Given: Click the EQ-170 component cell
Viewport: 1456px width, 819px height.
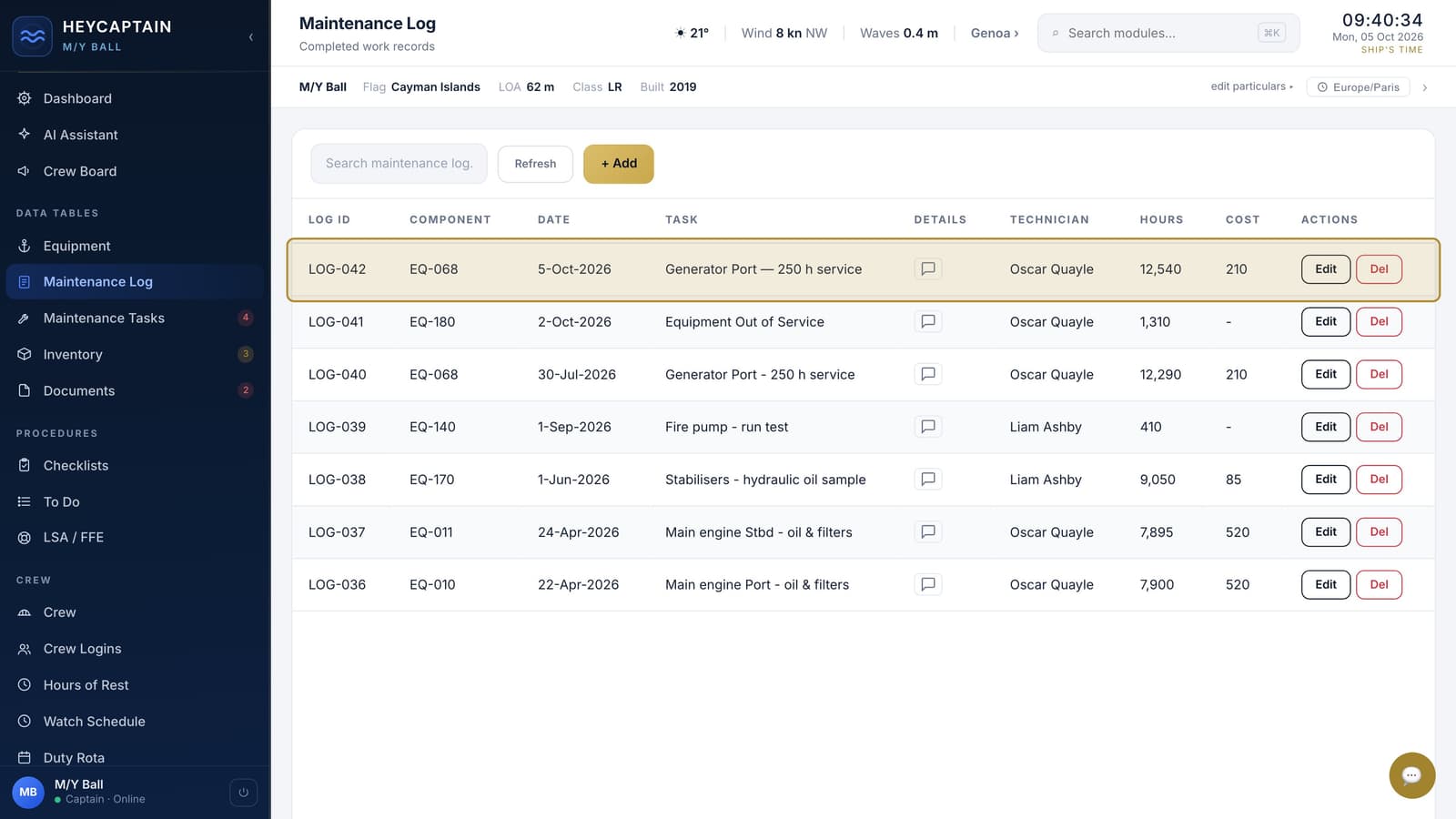Looking at the screenshot, I should click(431, 480).
